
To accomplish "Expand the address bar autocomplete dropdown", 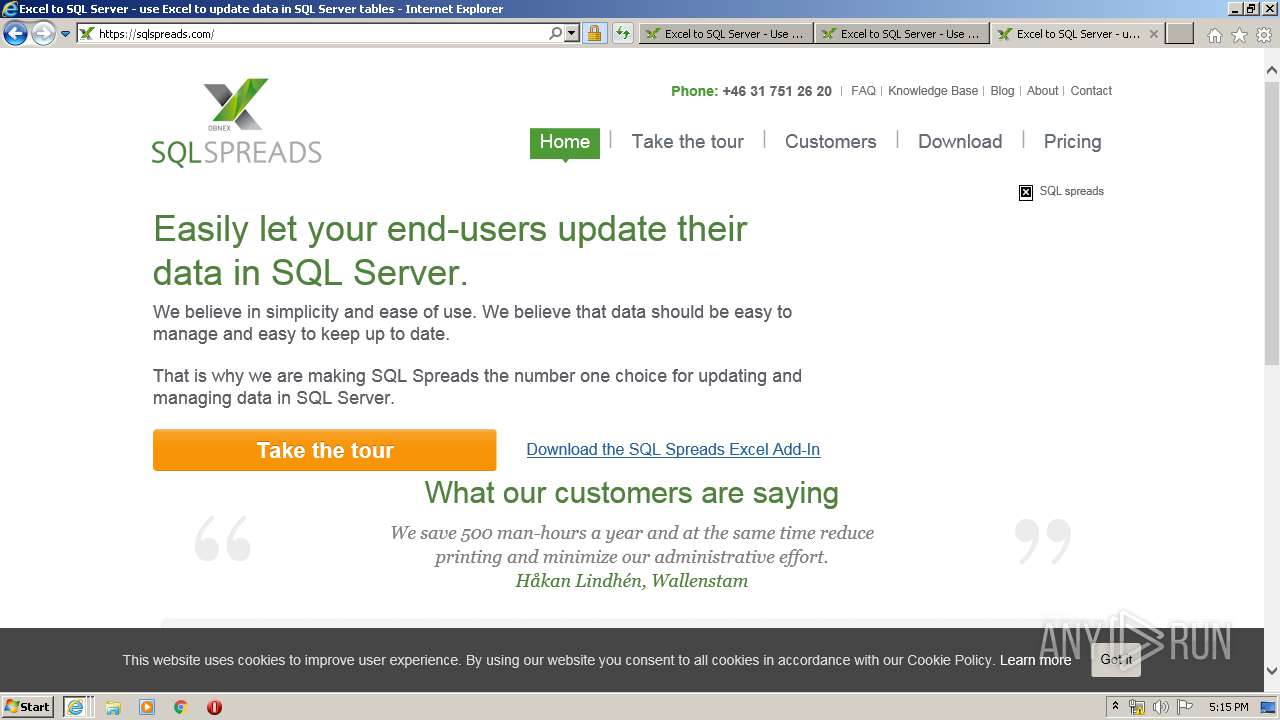I will [572, 33].
